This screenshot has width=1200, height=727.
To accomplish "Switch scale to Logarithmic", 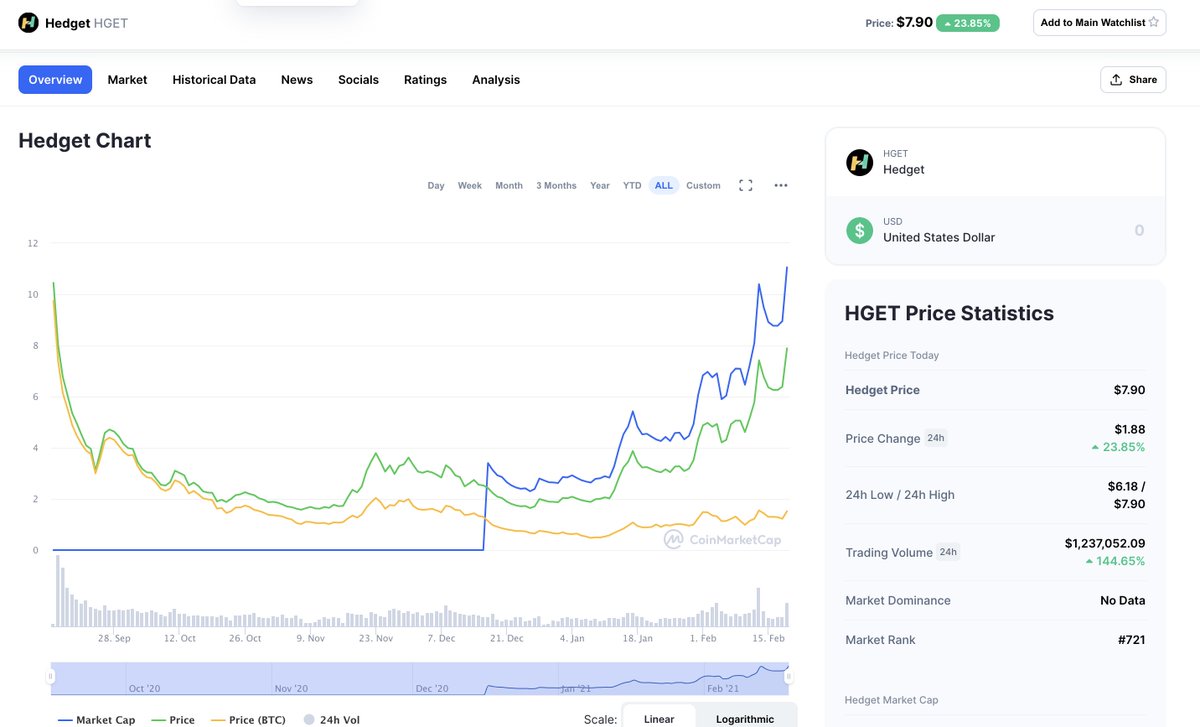I will (745, 718).
